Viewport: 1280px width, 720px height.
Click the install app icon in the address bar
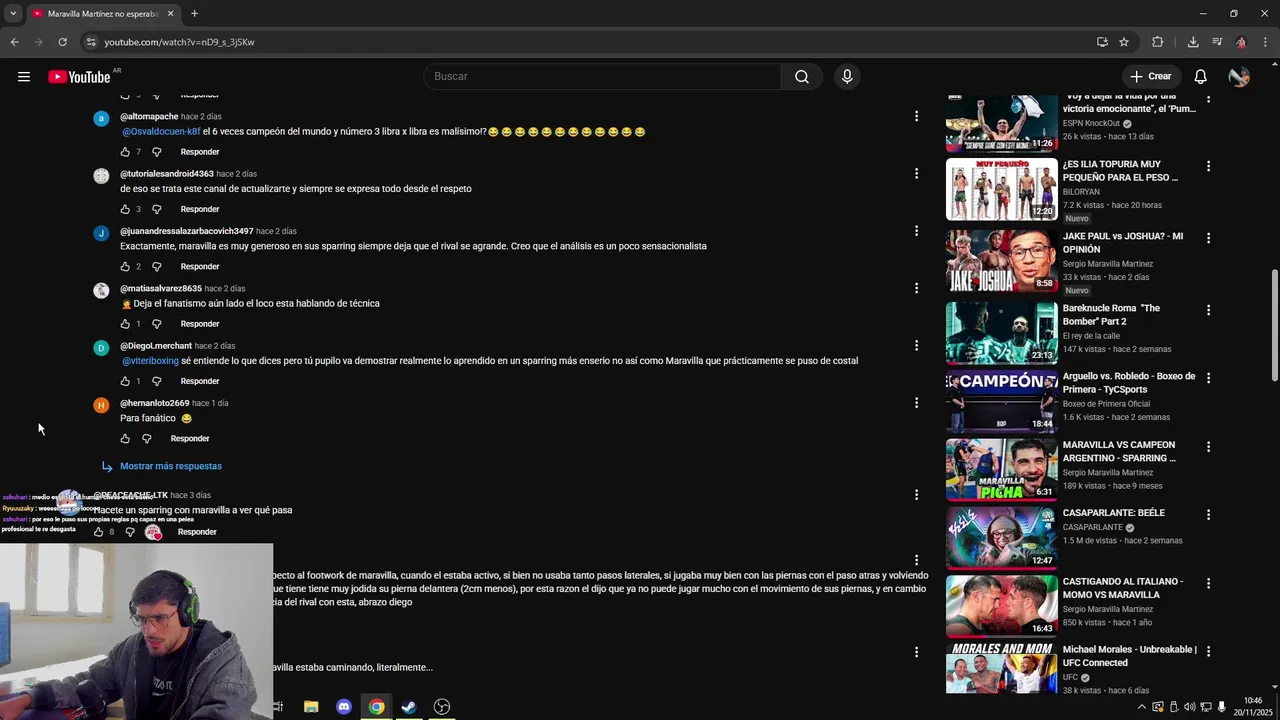pyautogui.click(x=1102, y=42)
